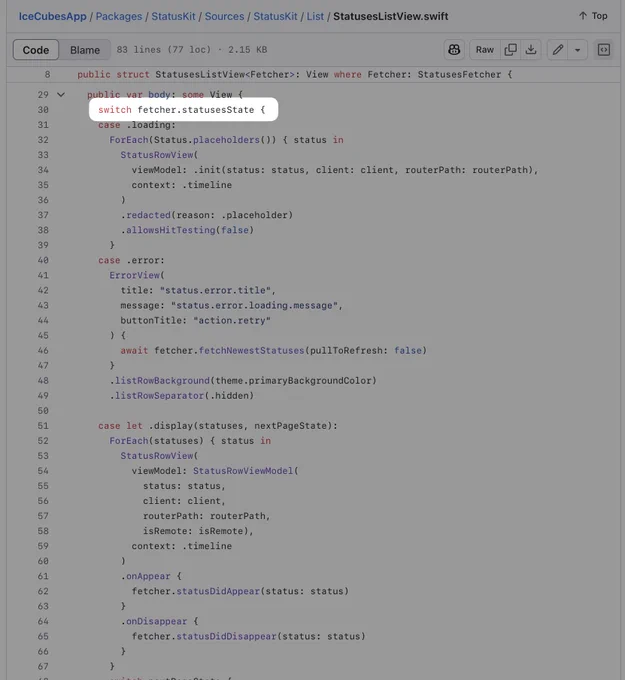Copy raw file contents icon
625x680 pixels.
tap(510, 50)
